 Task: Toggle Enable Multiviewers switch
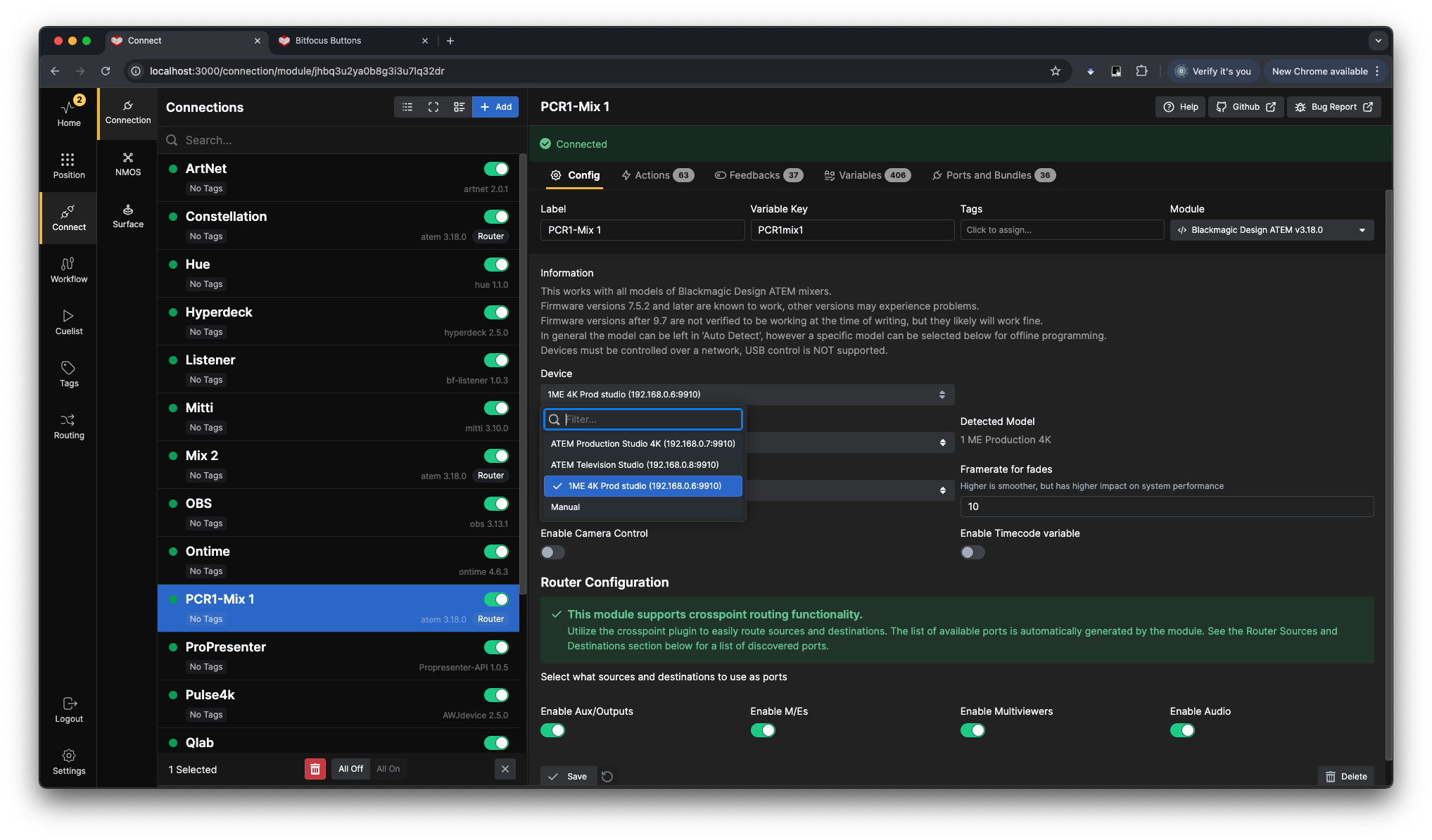972,730
